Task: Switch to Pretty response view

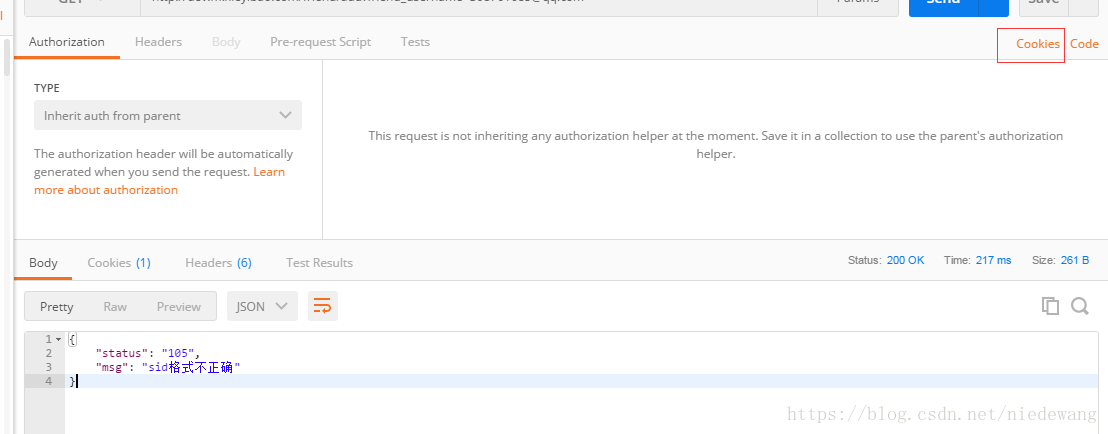Action: click(57, 306)
